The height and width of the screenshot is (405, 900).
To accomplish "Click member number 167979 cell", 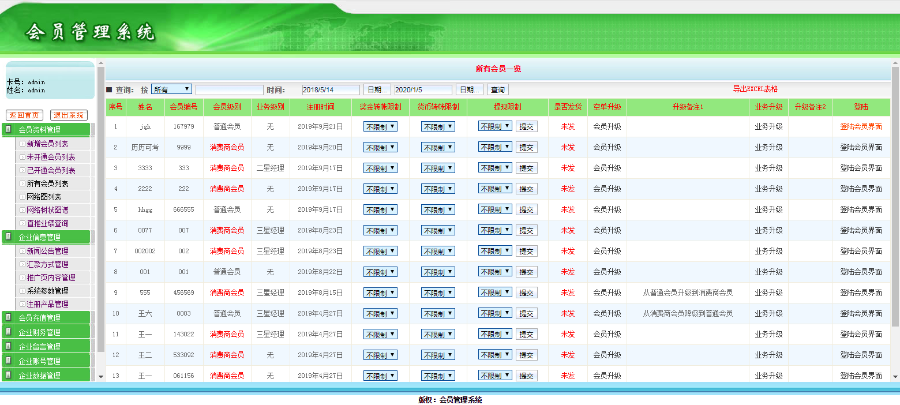I will (x=184, y=127).
